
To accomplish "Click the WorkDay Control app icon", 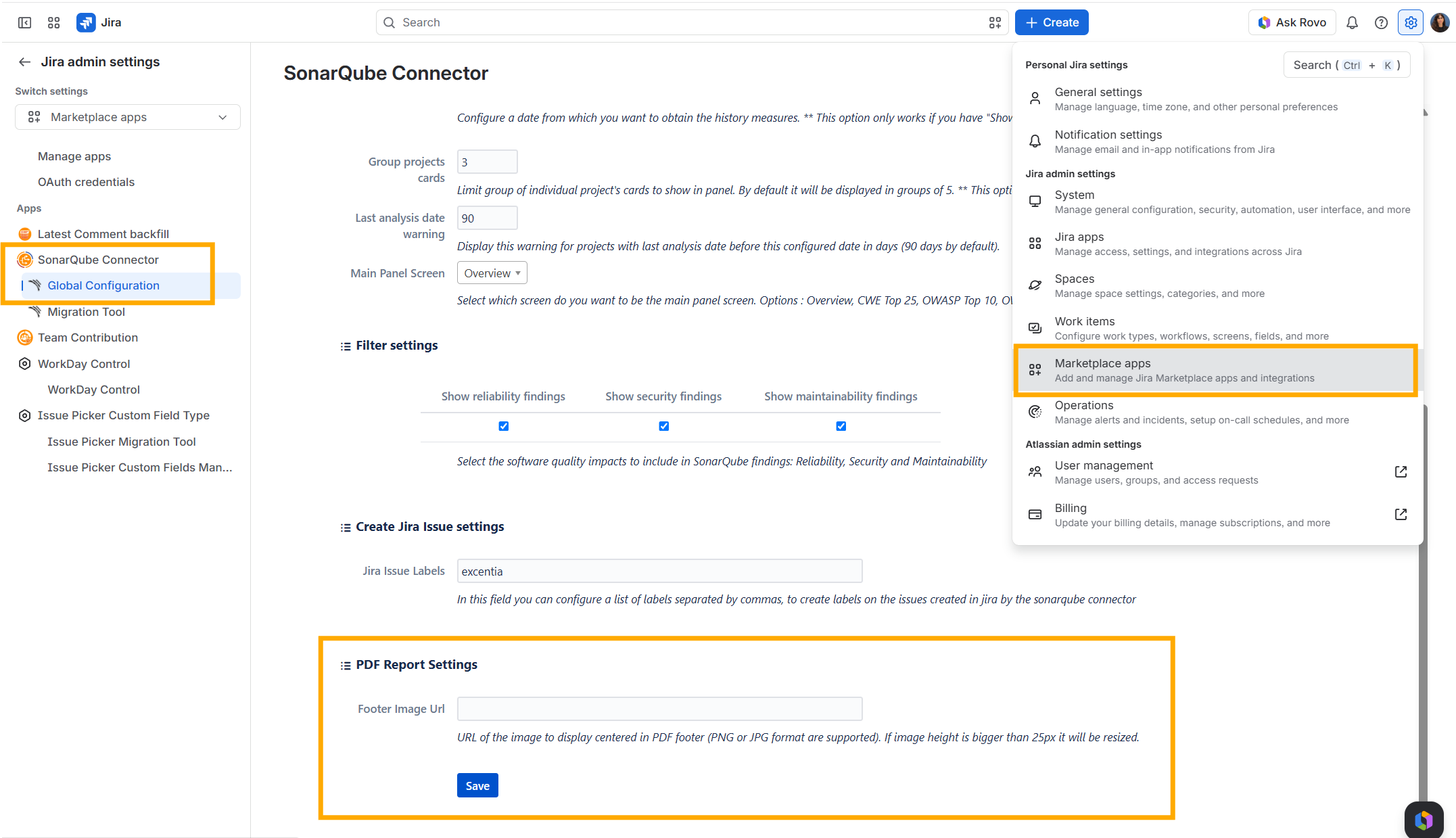I will pyautogui.click(x=25, y=364).
